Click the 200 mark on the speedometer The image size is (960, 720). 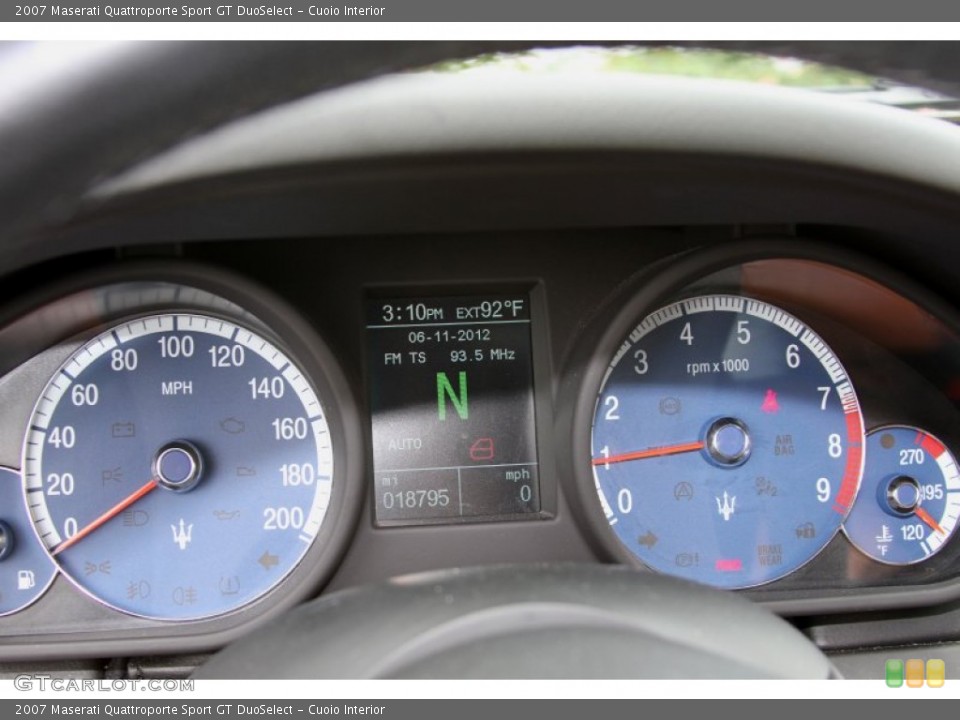point(283,519)
